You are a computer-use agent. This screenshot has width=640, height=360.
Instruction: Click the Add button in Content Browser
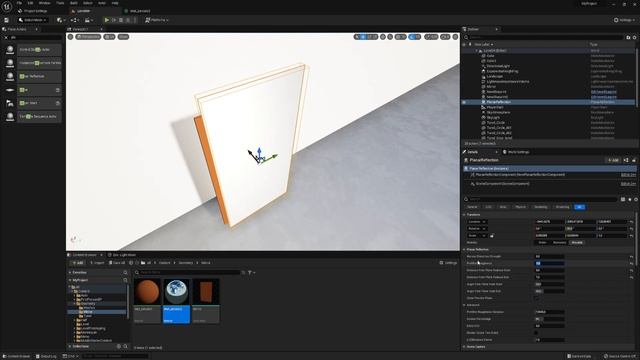(x=77, y=263)
